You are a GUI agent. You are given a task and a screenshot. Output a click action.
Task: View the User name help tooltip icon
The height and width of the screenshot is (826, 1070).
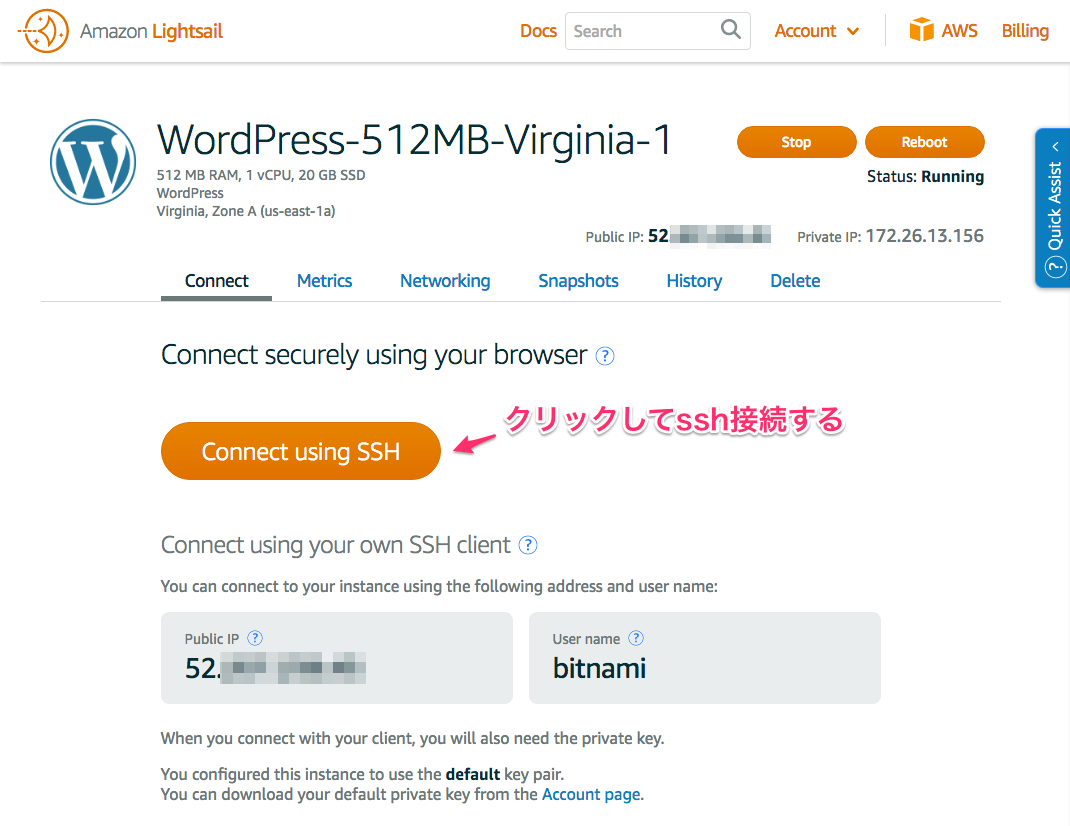[x=638, y=638]
